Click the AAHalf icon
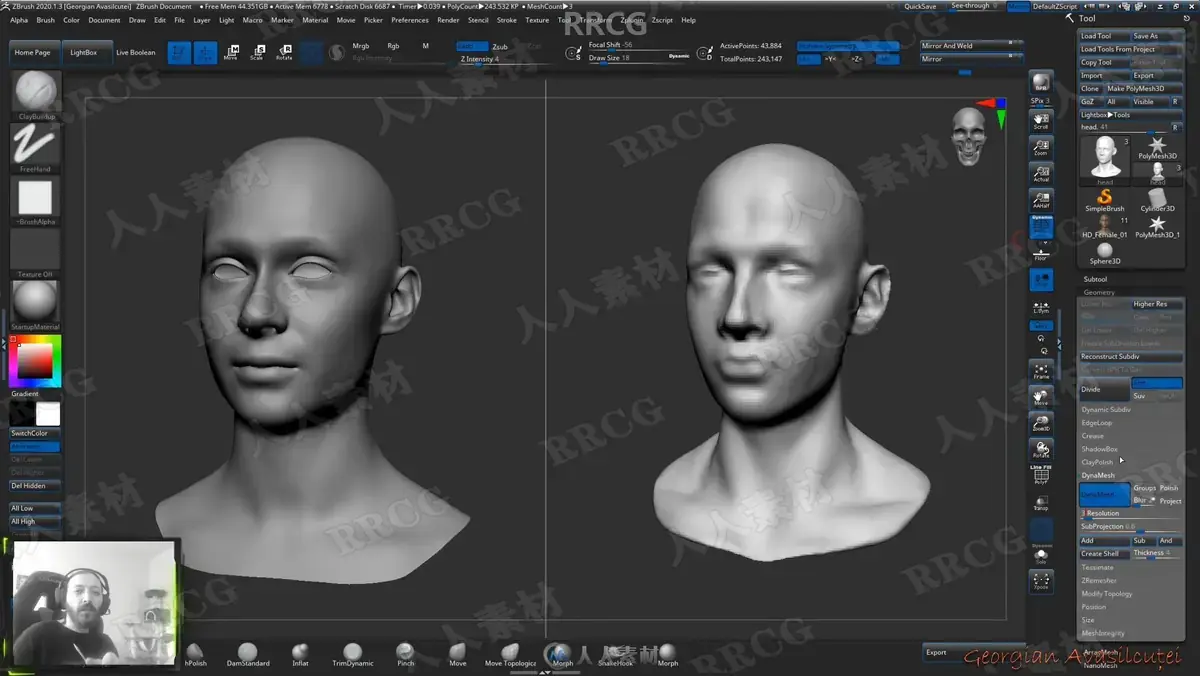This screenshot has height=676, width=1200. pos(1041,200)
